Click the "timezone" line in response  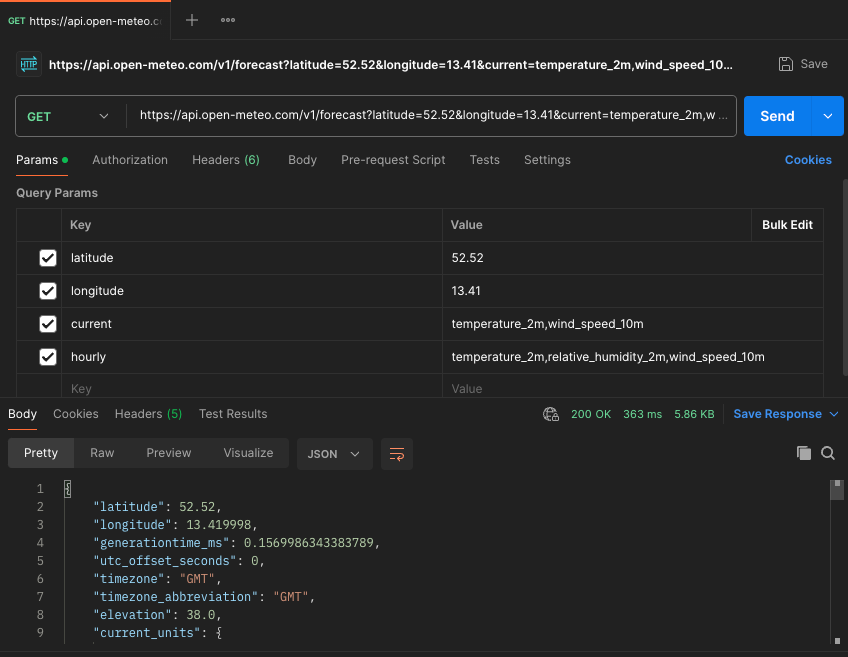click(157, 579)
